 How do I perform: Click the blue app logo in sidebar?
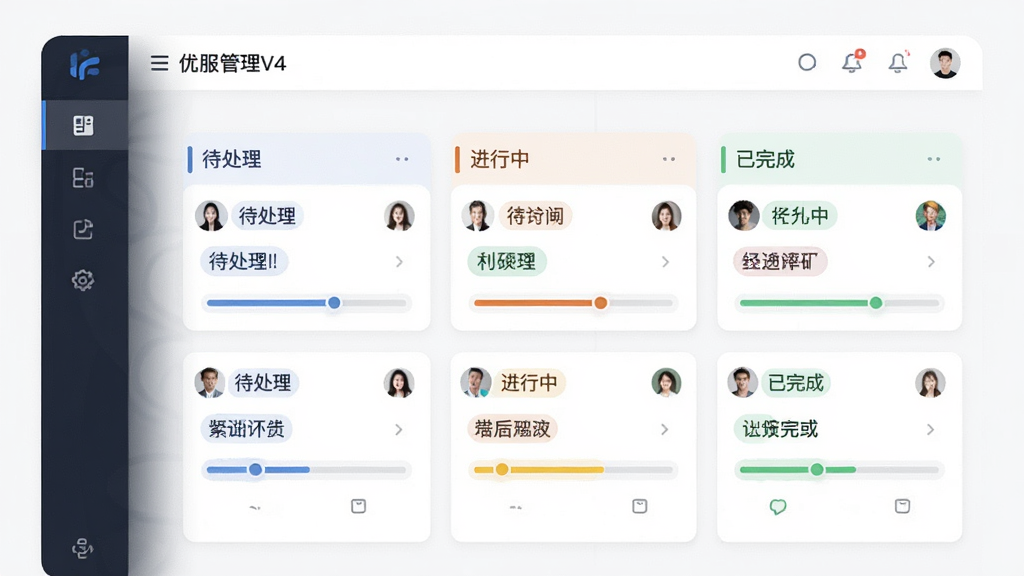tap(85, 65)
